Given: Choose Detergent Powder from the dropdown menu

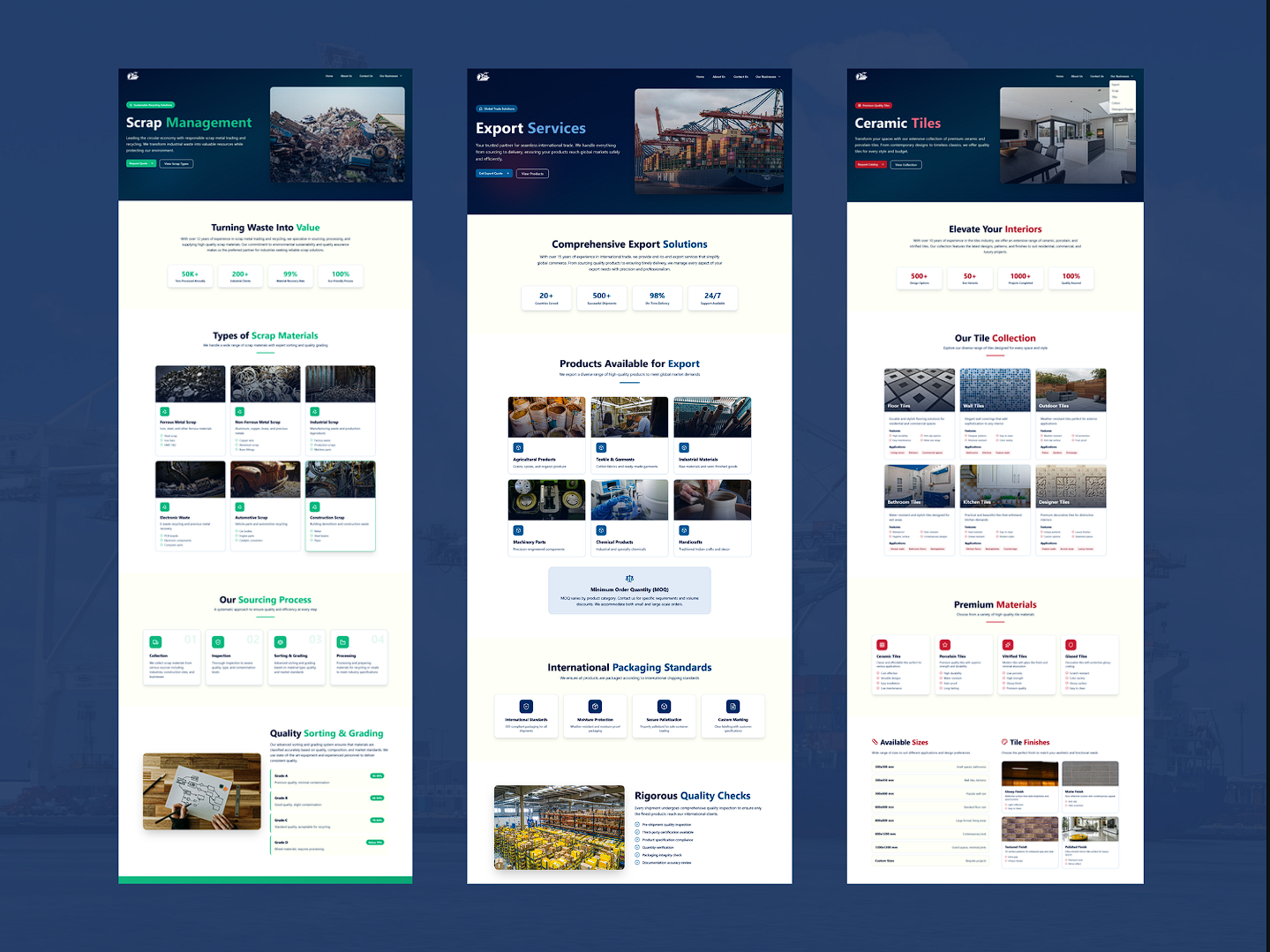Looking at the screenshot, I should (1123, 109).
